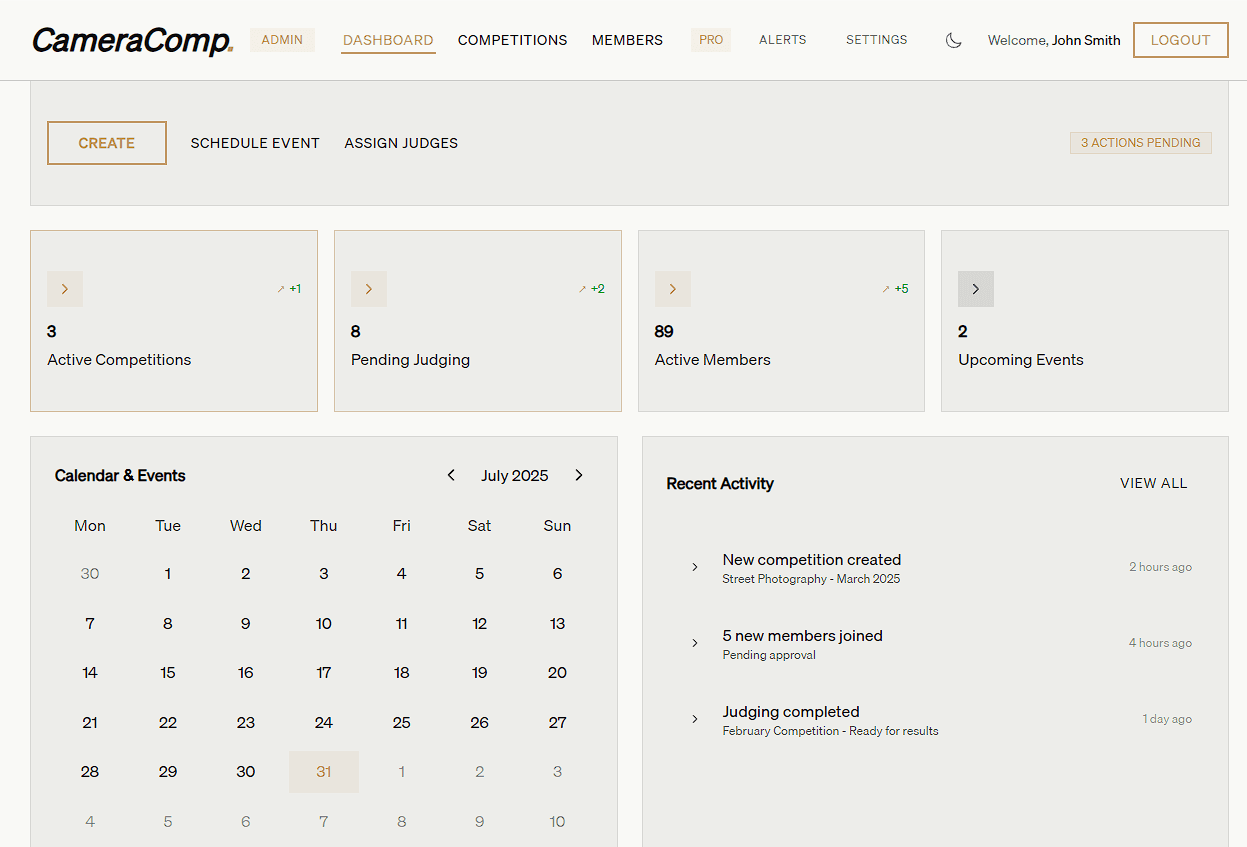1247x847 pixels.
Task: Open the 'New competition created' activity chevron
Action: [x=695, y=566]
